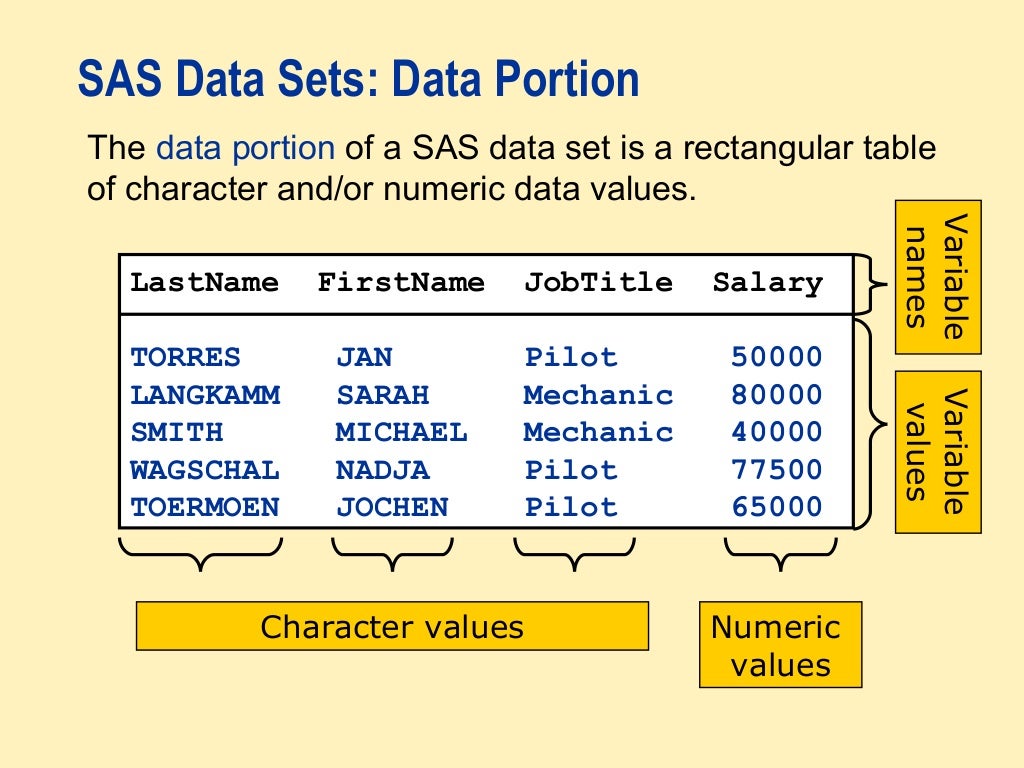Select the Salary column header

[x=767, y=283]
